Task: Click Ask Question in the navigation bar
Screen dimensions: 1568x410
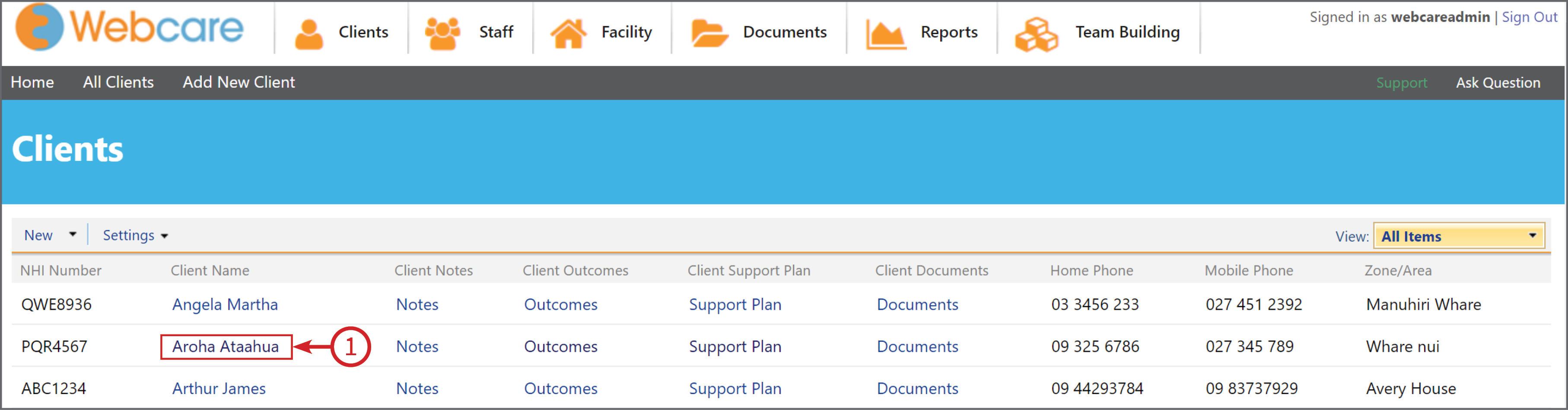Action: point(1498,82)
